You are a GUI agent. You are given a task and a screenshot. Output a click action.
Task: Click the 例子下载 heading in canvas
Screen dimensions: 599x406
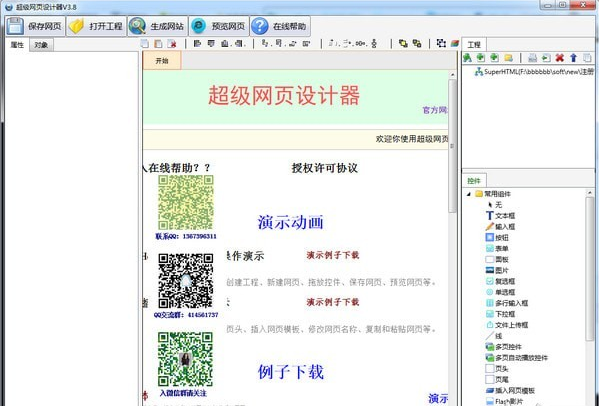tap(290, 372)
